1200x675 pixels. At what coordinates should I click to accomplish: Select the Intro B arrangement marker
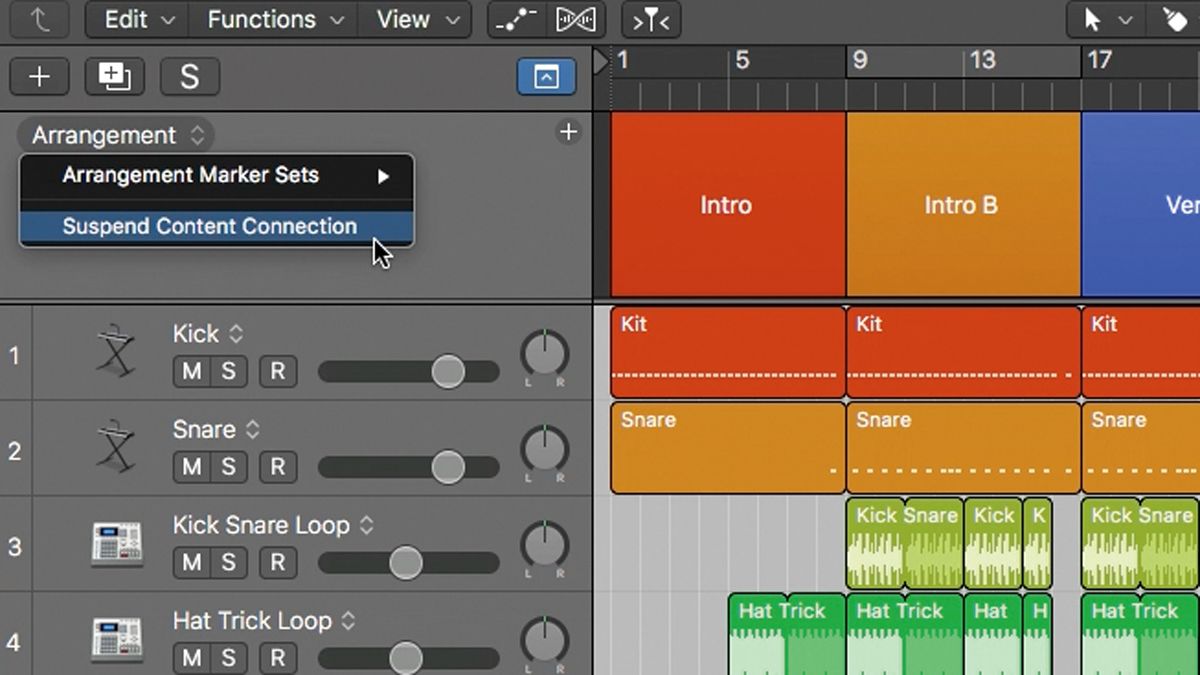[x=961, y=205]
